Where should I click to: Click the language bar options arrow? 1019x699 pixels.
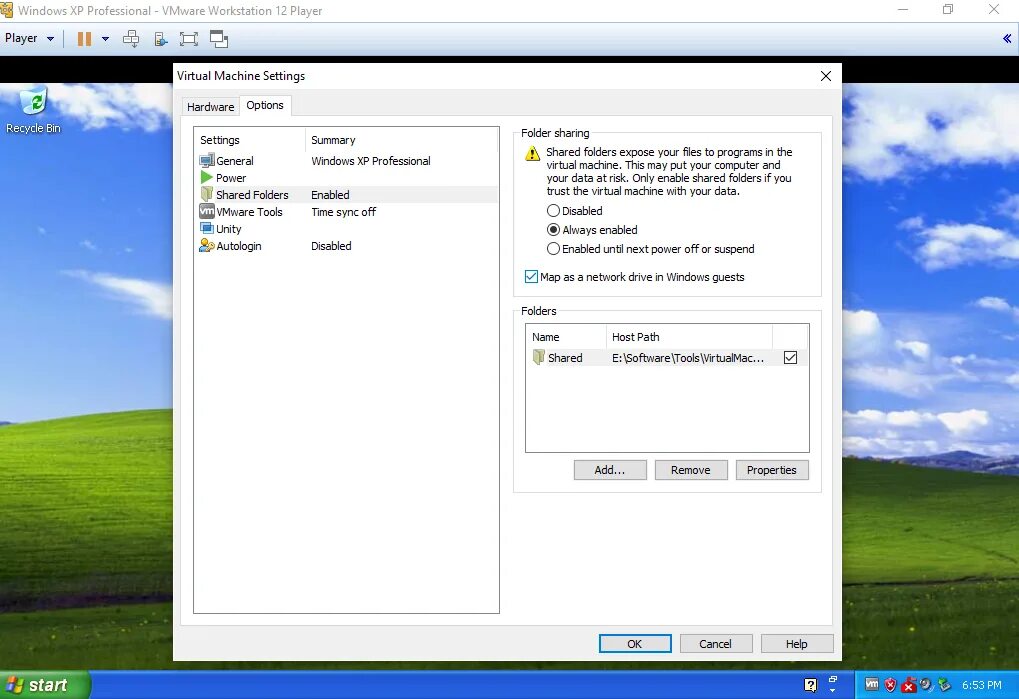pos(832,689)
